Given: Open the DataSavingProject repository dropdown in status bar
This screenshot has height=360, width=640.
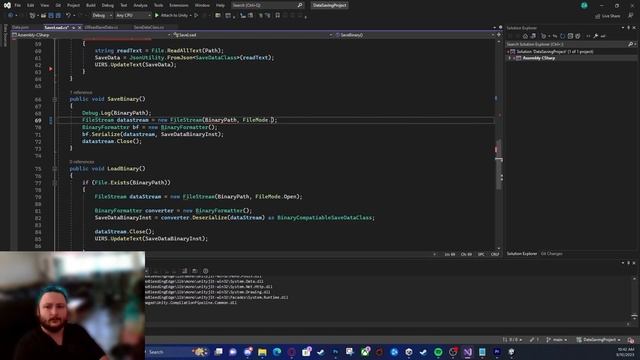Looking at the screenshot, I should pyautogui.click(x=598, y=340).
